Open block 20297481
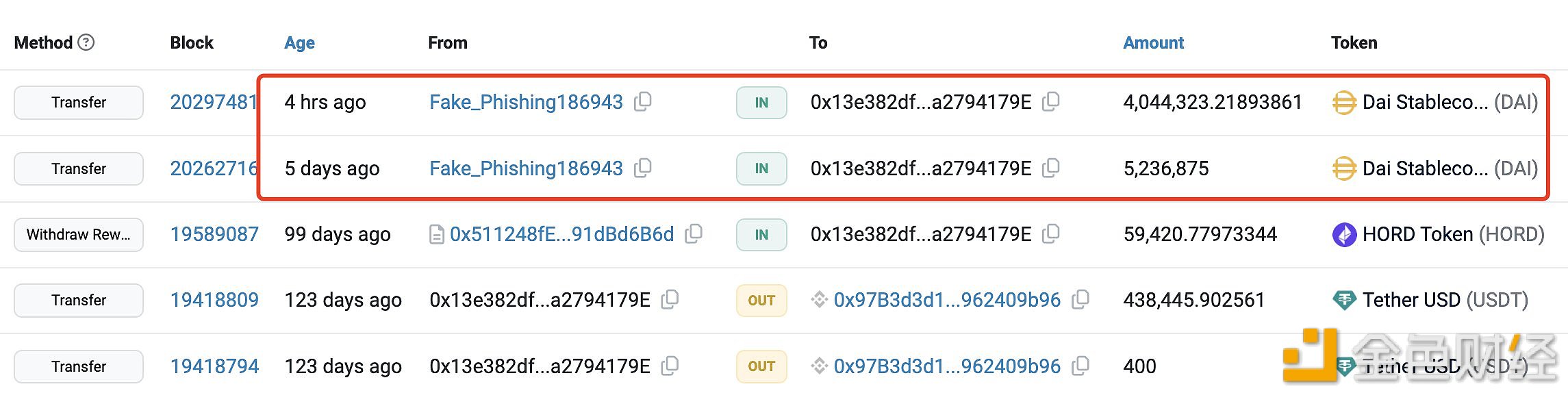Screen dimensions: 1568x393 (214, 102)
